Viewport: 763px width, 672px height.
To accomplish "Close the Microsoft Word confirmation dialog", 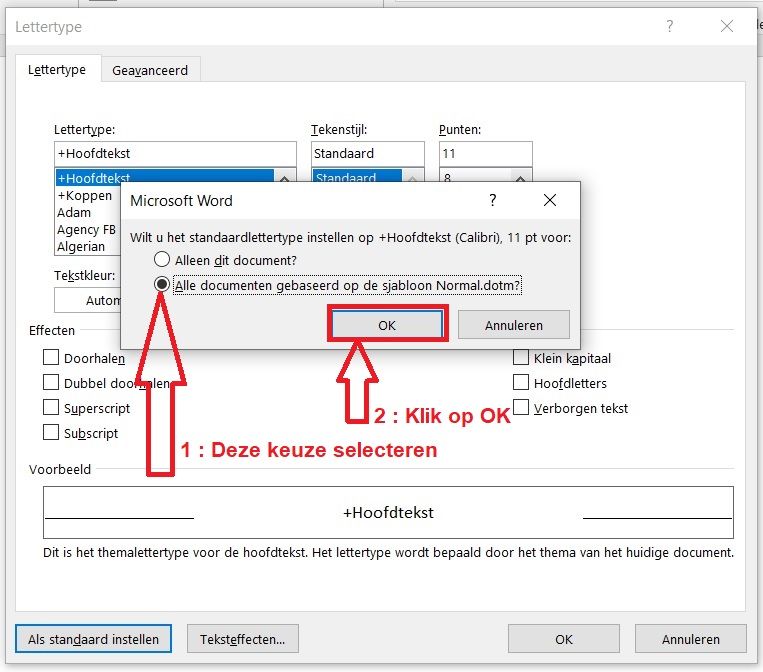I will coord(550,200).
